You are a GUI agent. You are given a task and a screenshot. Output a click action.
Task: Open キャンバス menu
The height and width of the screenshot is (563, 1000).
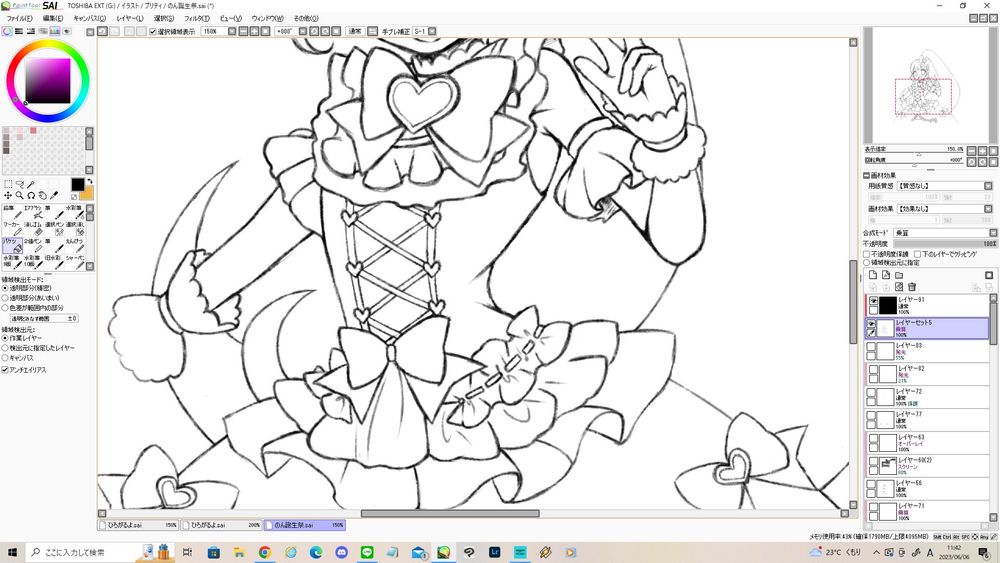tap(89, 18)
